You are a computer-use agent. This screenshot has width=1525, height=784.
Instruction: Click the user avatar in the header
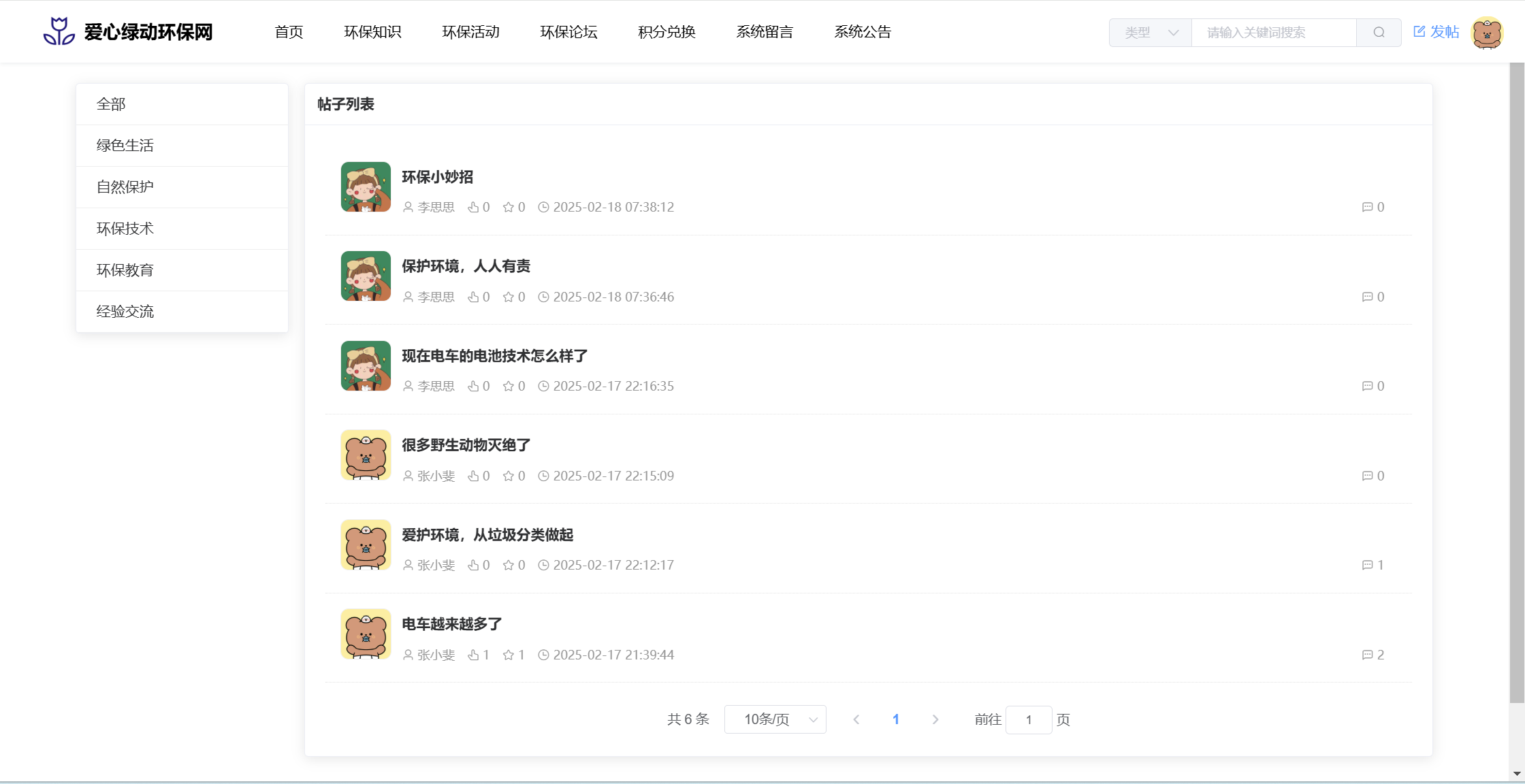tap(1487, 33)
